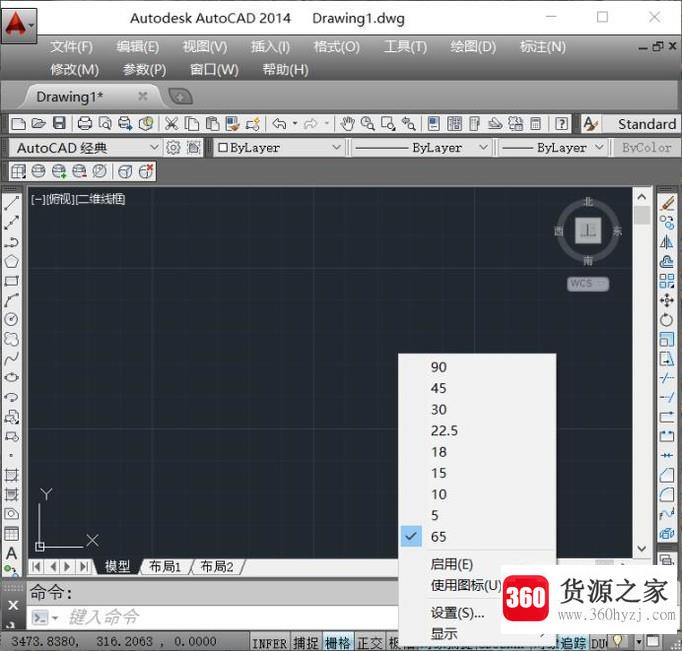Toggle 捕捉 snap mode in status bar
682x651 pixels.
[x=306, y=642]
